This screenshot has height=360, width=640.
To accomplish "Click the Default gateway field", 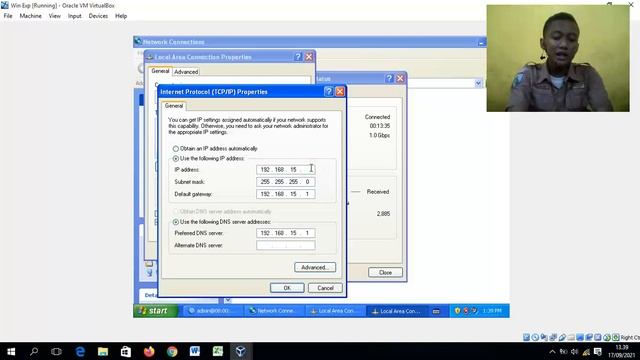I will coord(286,194).
